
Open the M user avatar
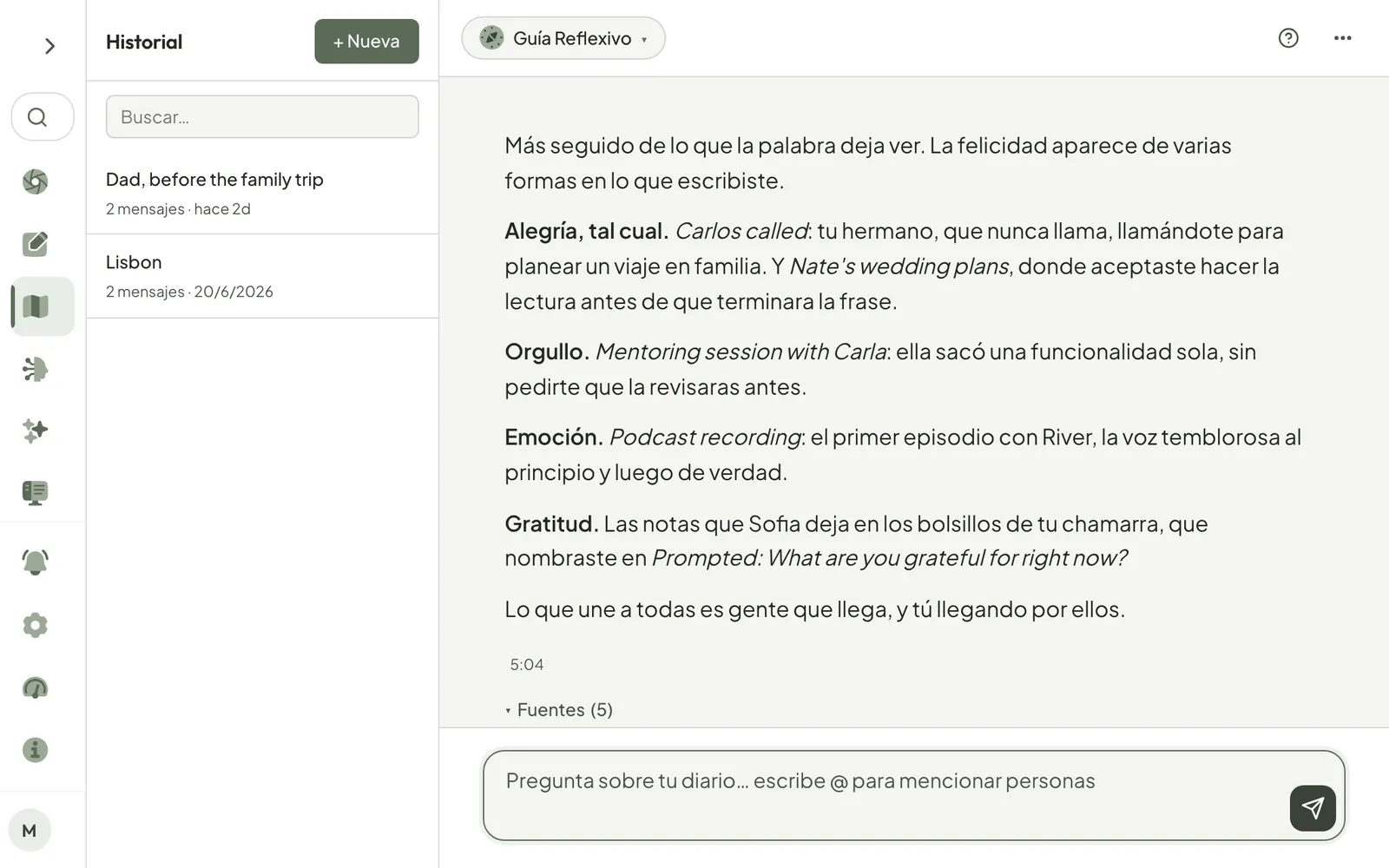coord(30,831)
